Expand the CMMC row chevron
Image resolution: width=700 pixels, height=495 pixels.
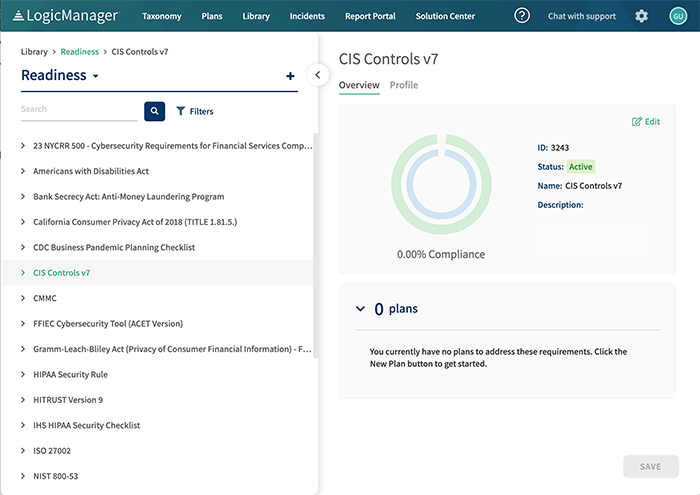[x=23, y=298]
